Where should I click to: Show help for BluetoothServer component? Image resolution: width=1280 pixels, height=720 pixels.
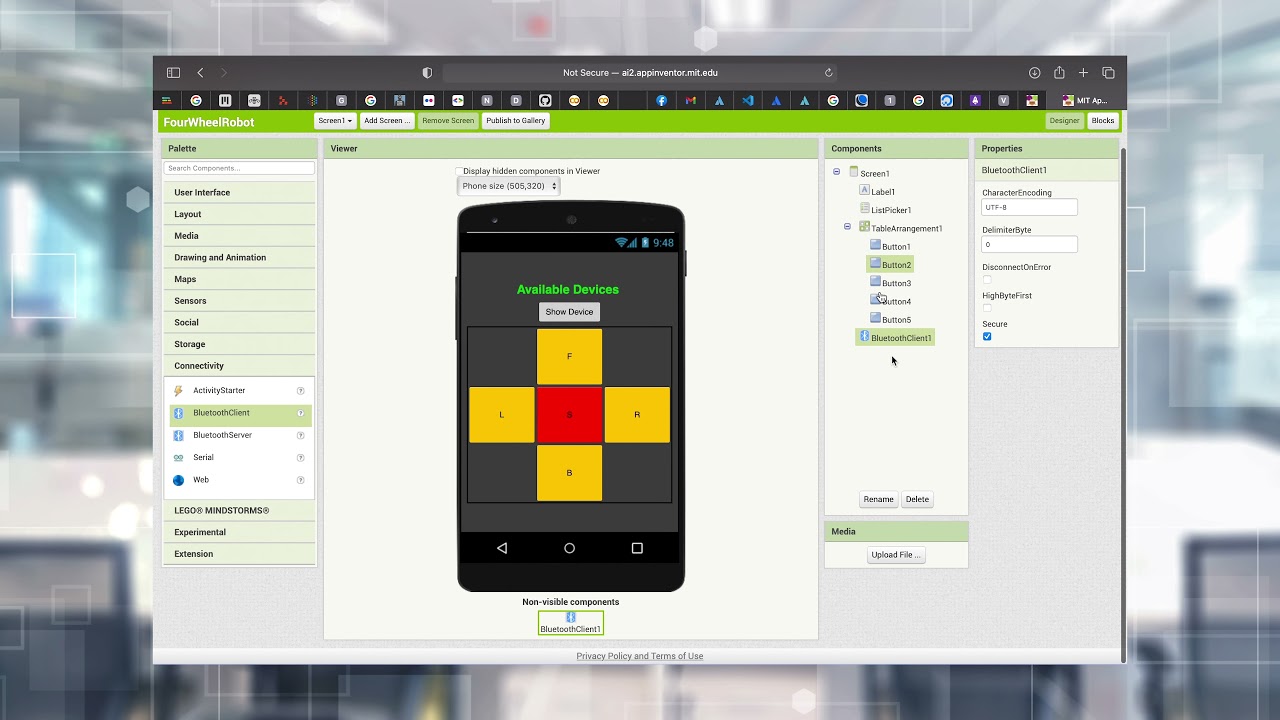point(300,435)
